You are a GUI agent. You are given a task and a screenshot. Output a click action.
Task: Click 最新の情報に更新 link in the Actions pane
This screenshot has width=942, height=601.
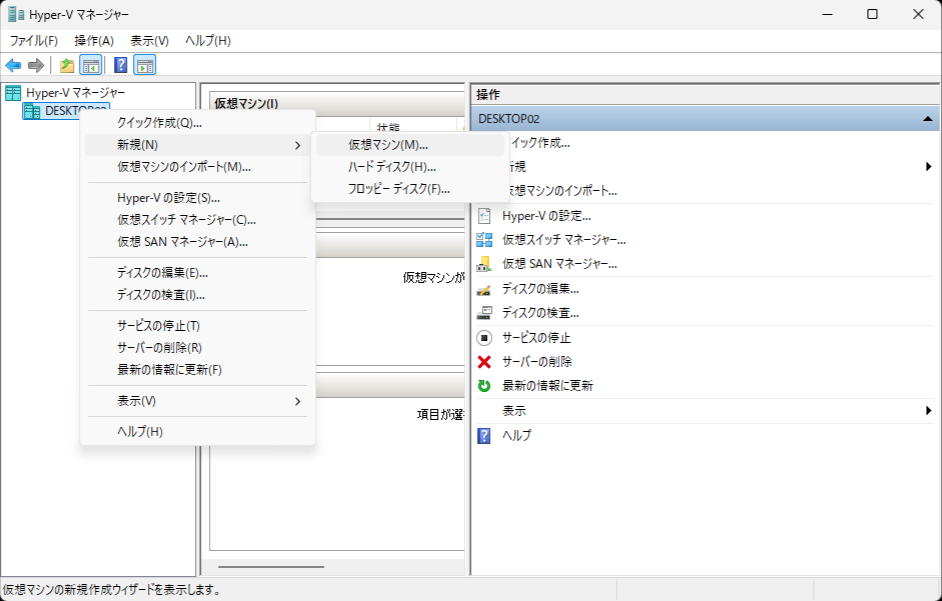[x=547, y=386]
